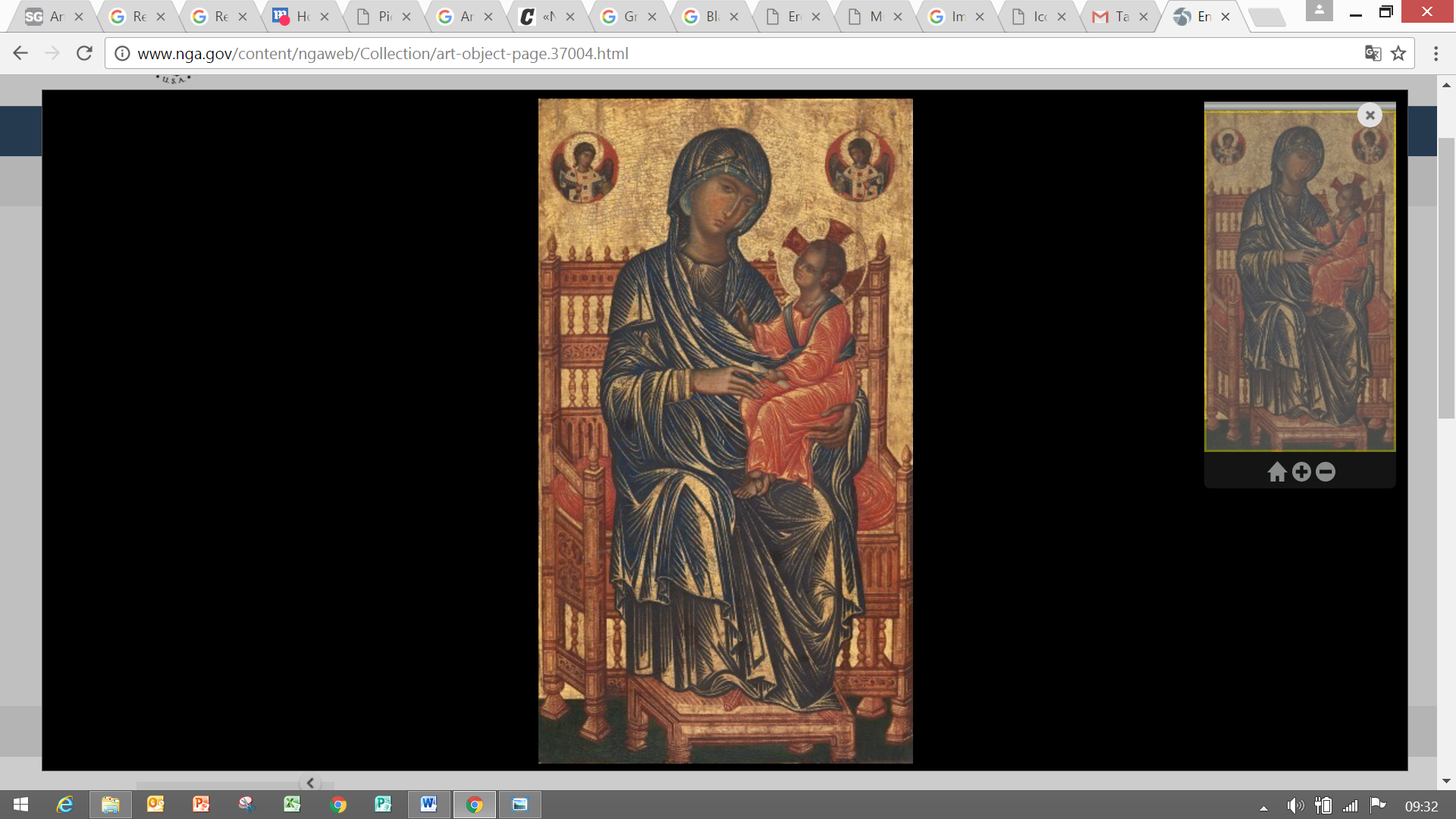The height and width of the screenshot is (819, 1456).
Task: Open the Windows Start button
Action: [x=21, y=805]
